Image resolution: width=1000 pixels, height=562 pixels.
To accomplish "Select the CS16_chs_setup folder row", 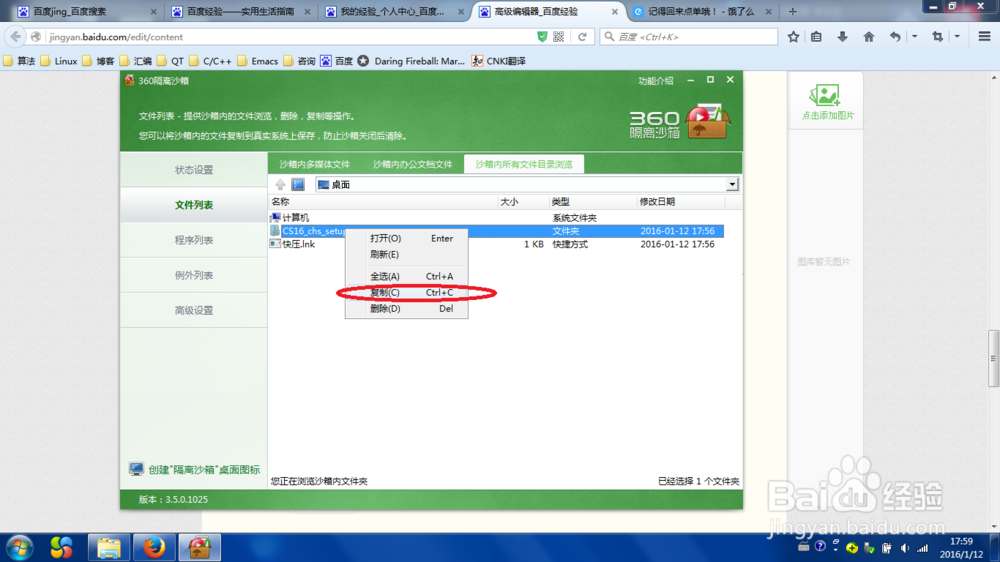I will click(x=496, y=231).
